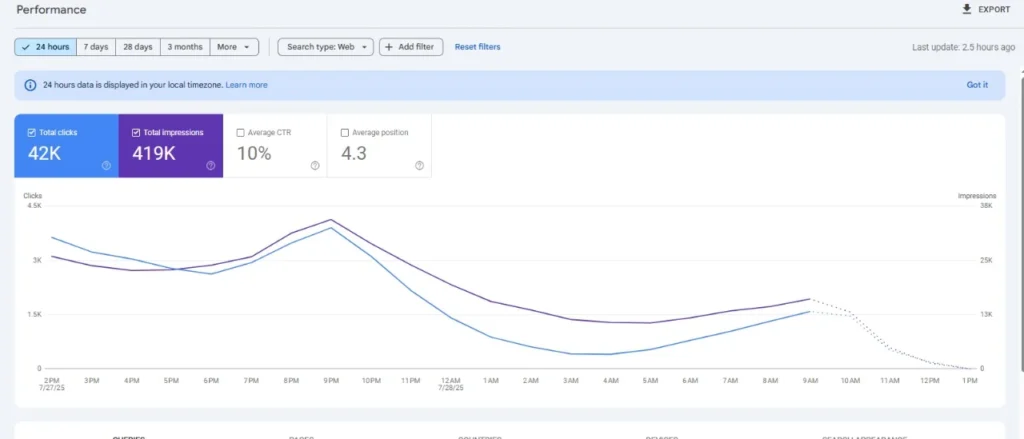Click the plus icon to add filter
The image size is (1024, 439).
[x=389, y=47]
